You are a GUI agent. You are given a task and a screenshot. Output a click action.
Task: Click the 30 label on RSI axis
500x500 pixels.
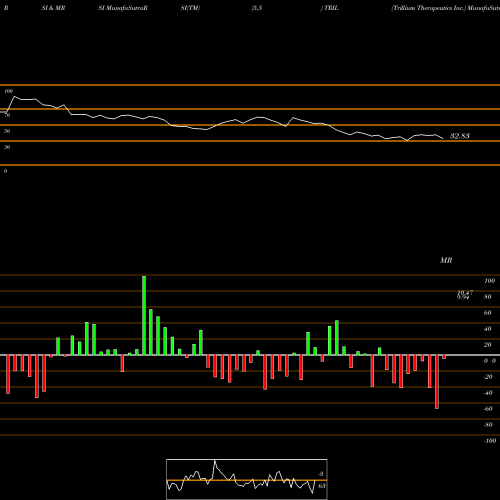(7, 147)
